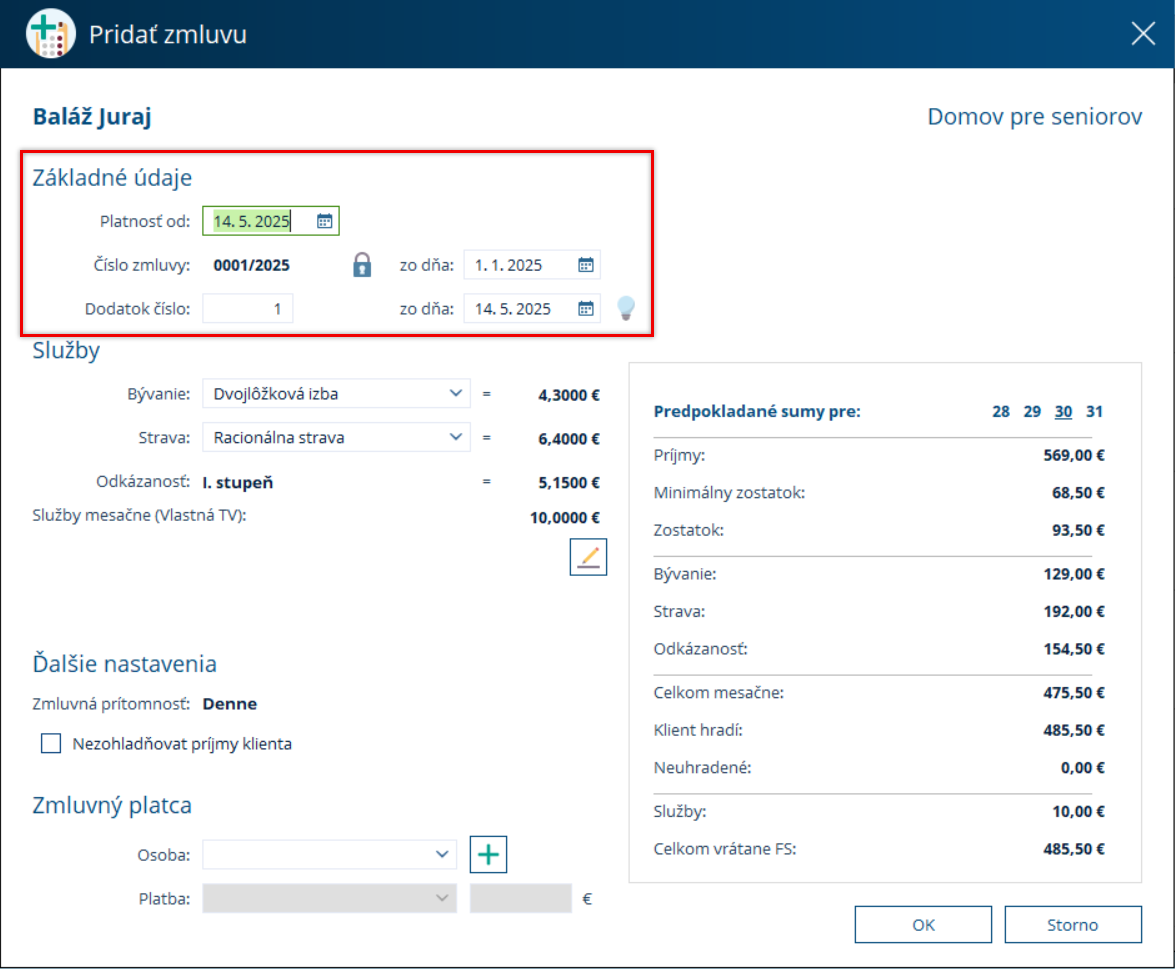Expand the Bývanie dropdown
This screenshot has height=969, width=1175.
tap(456, 393)
